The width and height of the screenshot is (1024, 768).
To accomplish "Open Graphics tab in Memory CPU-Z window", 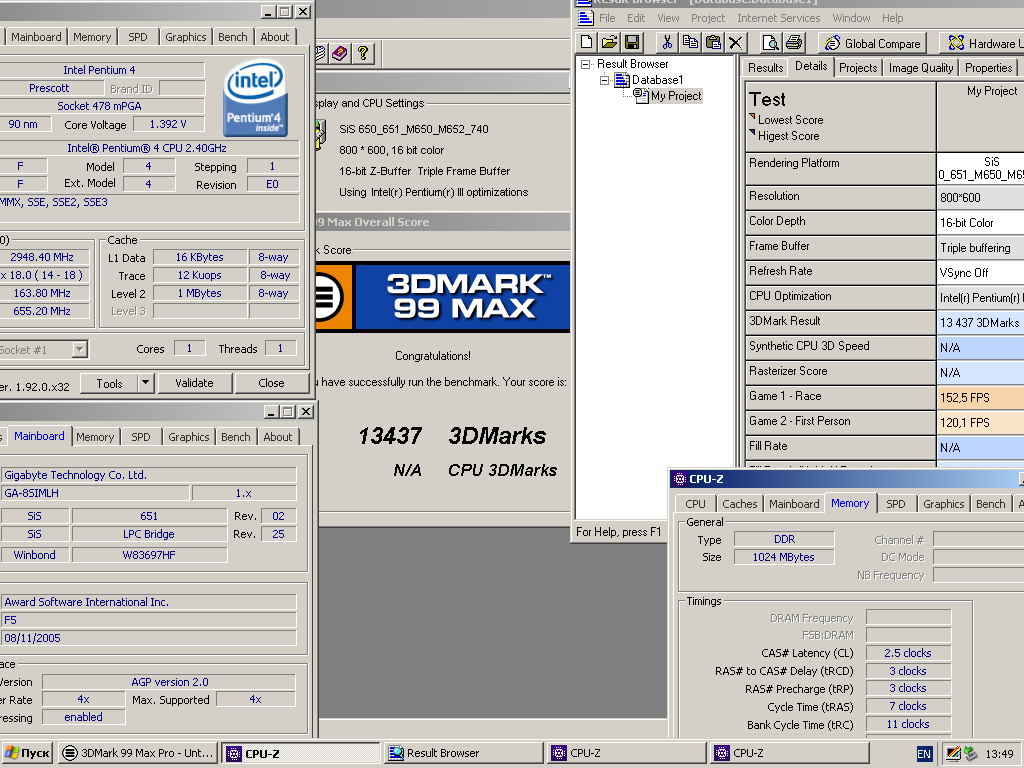I will click(944, 504).
